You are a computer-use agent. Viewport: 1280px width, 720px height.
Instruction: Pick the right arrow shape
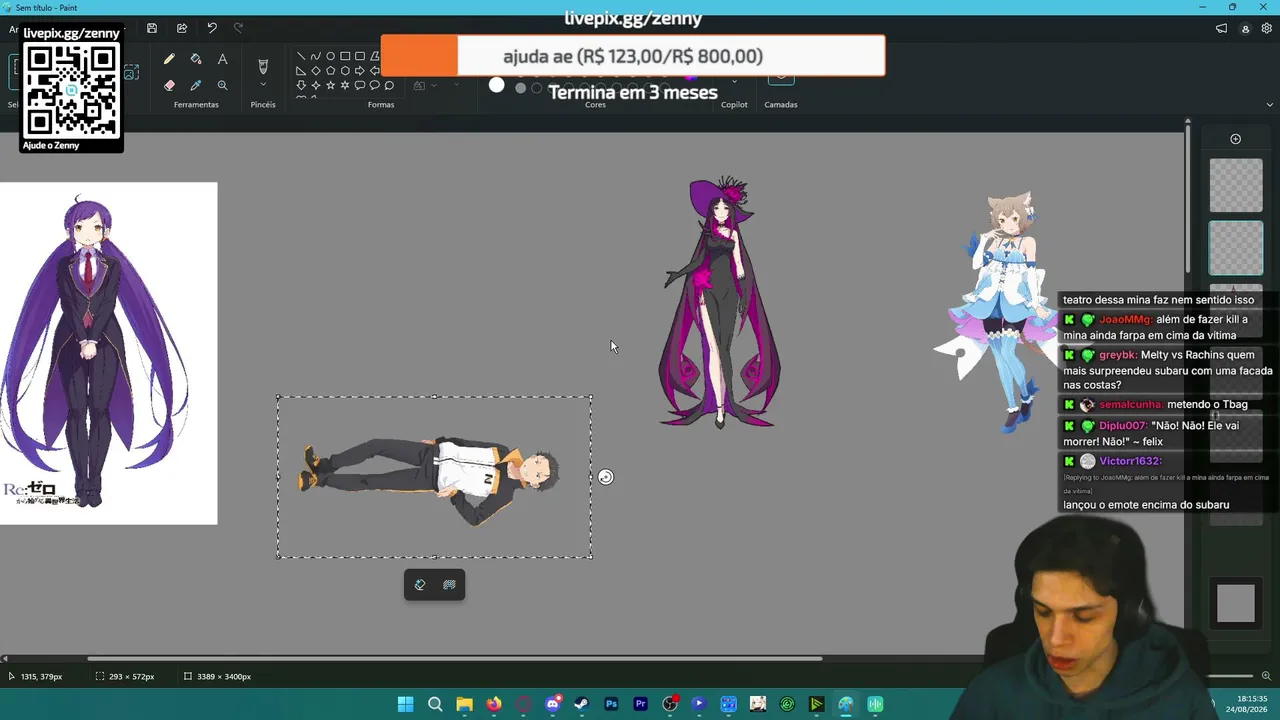(359, 71)
